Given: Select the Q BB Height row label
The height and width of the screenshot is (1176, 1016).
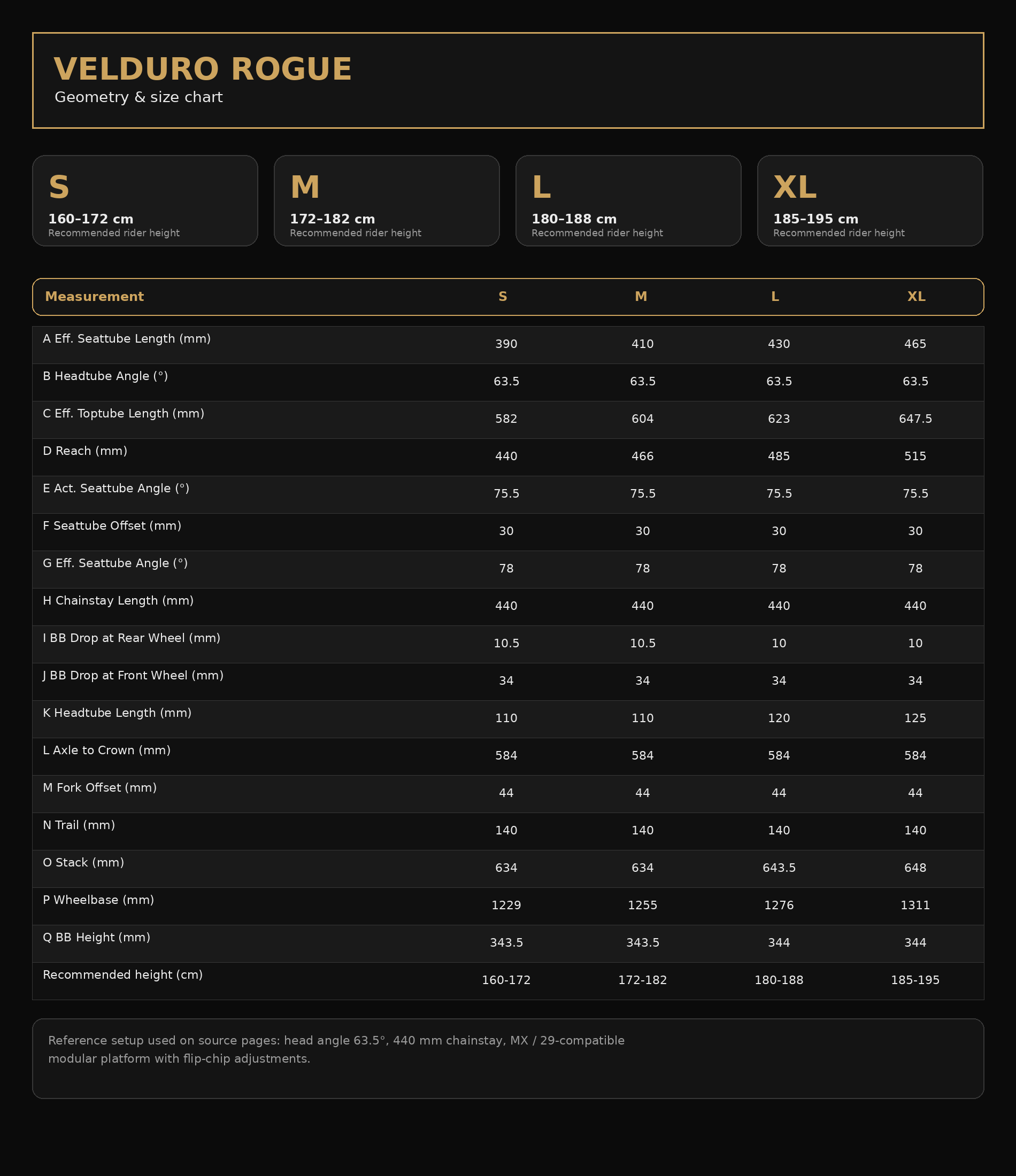Looking at the screenshot, I should click(x=97, y=938).
